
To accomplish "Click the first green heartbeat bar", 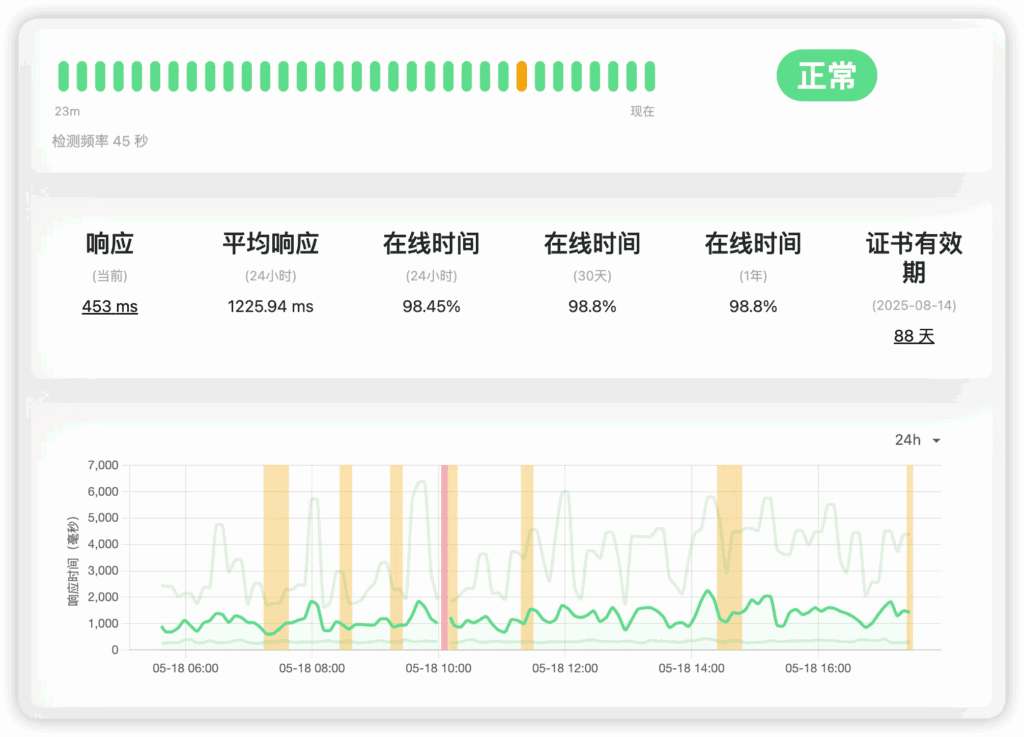I will point(63,76).
